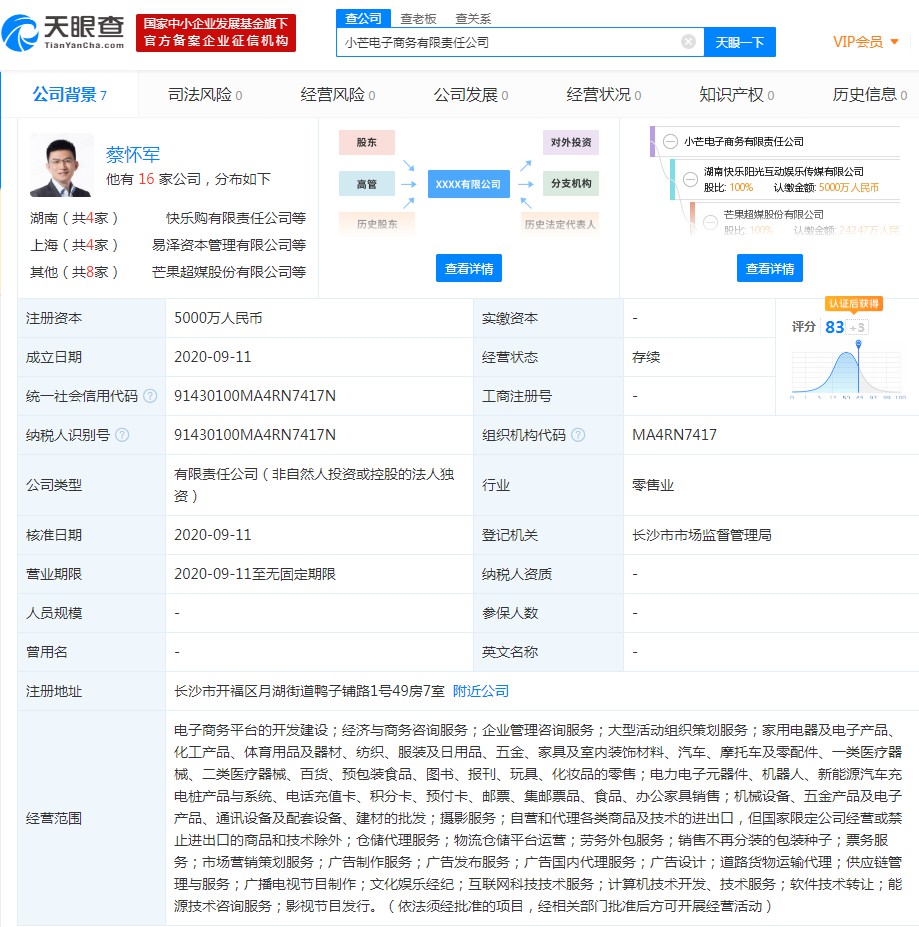The height and width of the screenshot is (927, 919).
Task: Click 芒果超媒股份有限公司等 in the 其他 row
Action: click(x=228, y=272)
